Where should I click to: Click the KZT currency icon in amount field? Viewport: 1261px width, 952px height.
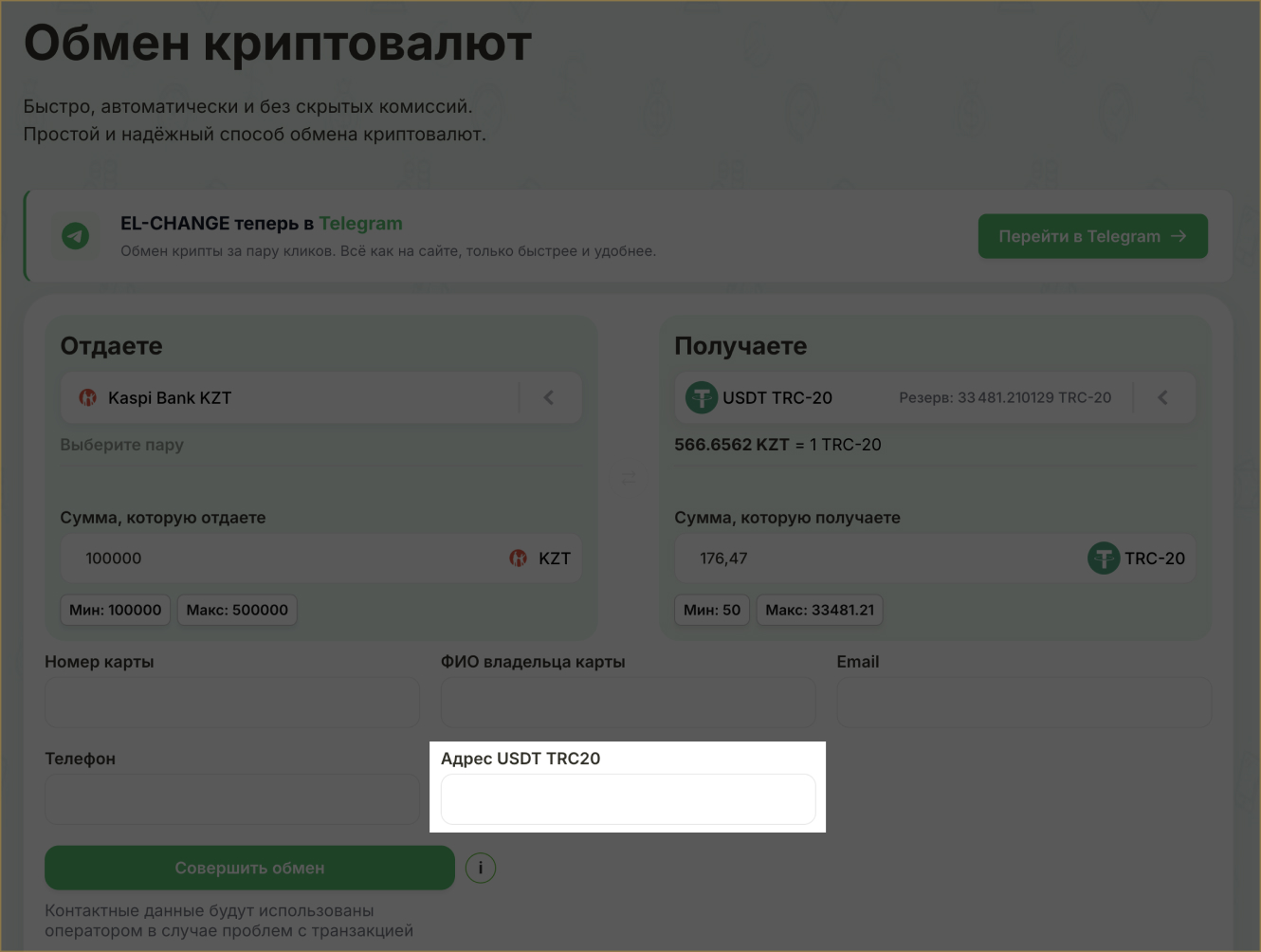click(519, 558)
